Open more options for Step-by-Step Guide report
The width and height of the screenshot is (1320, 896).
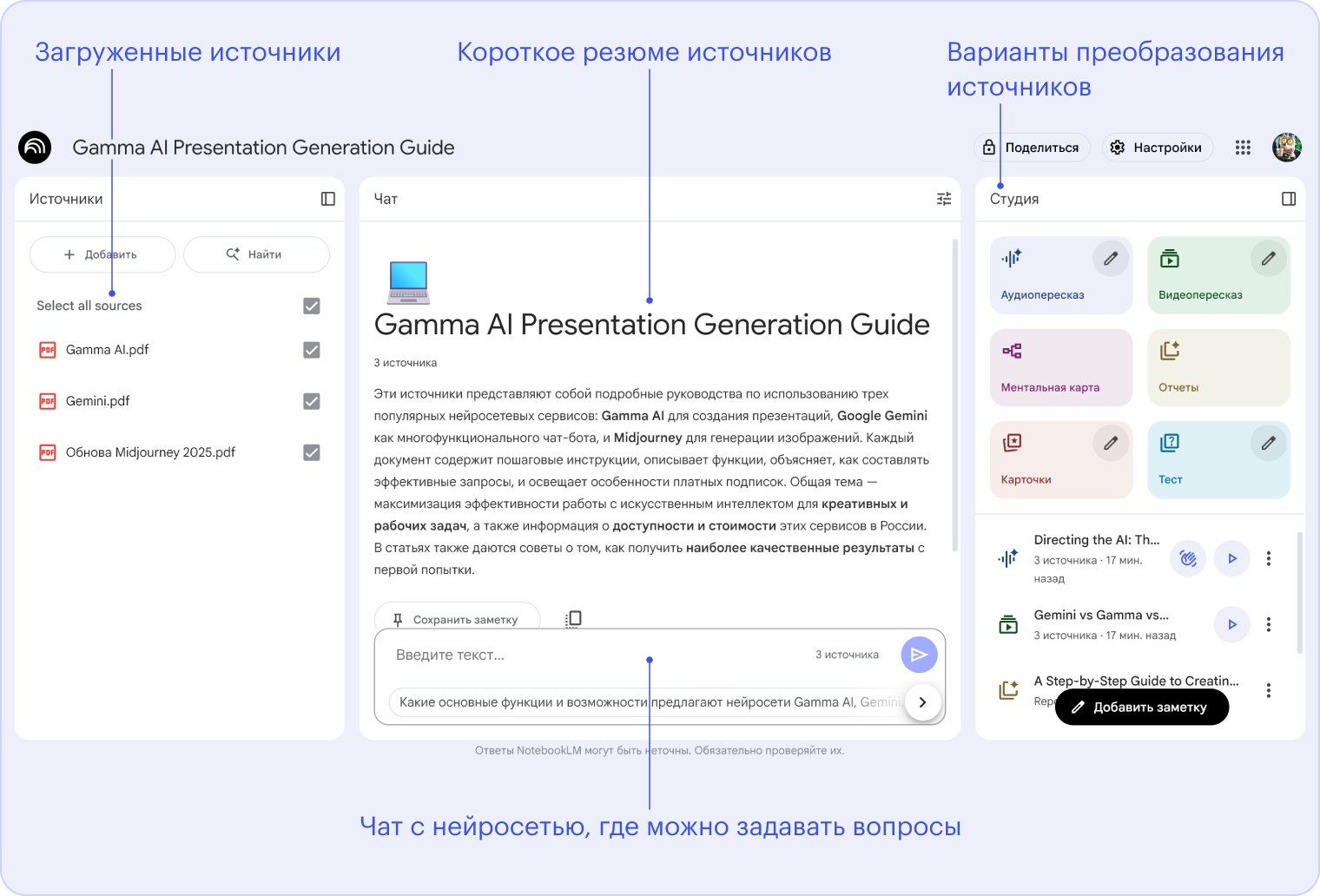[x=1269, y=690]
